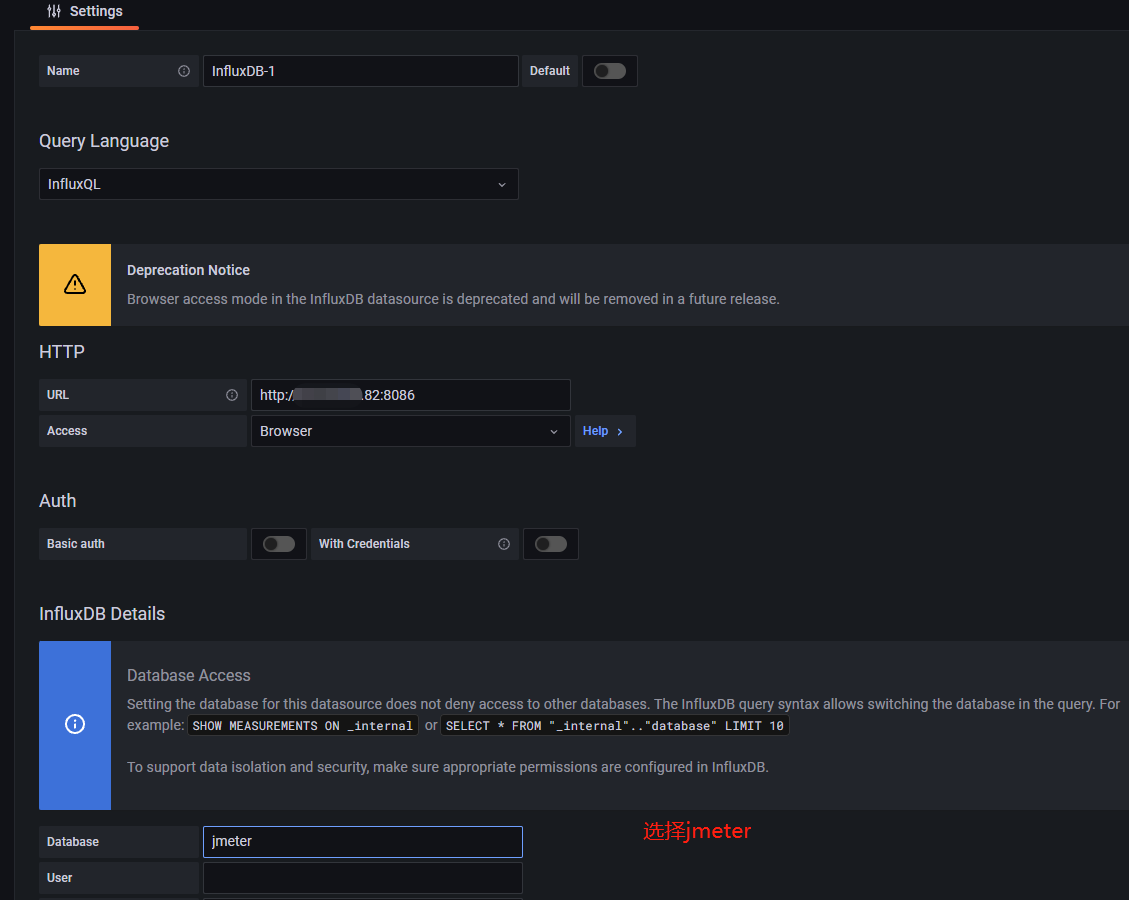Click the Query Language section heading
Screen dimensions: 1129x900
click(x=104, y=141)
